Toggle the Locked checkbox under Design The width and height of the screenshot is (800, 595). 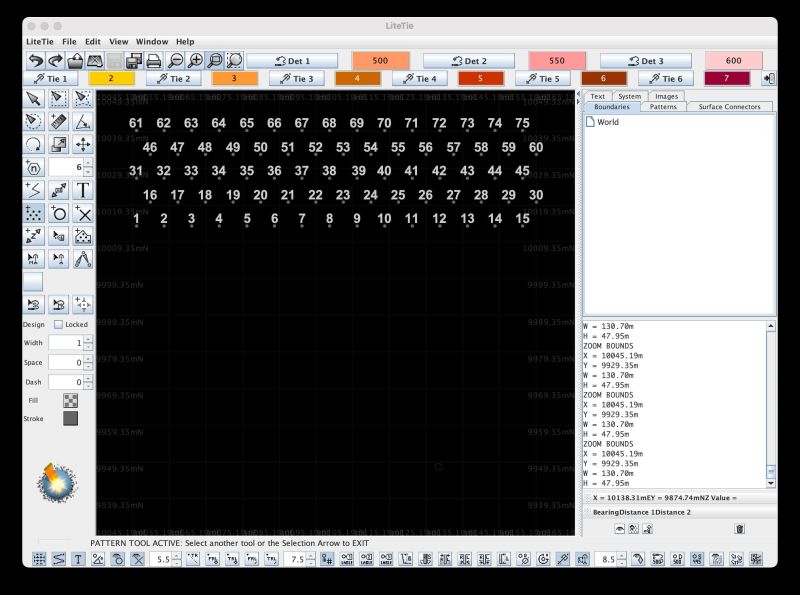[56, 324]
